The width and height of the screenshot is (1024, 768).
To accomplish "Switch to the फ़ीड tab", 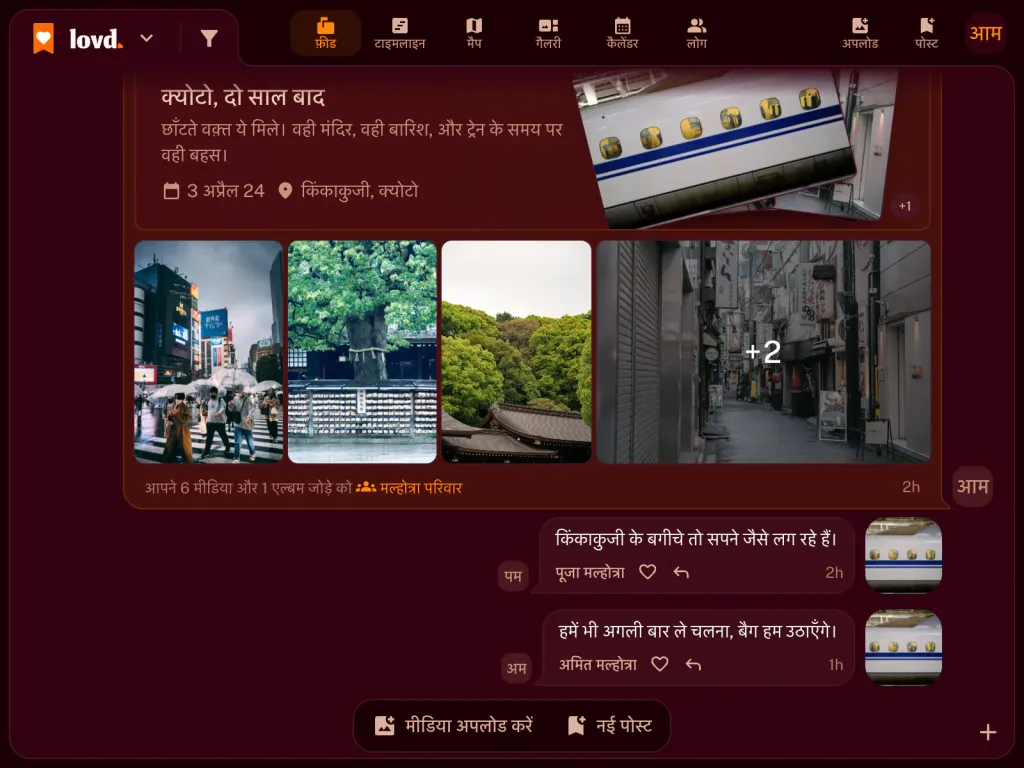I will pos(325,33).
